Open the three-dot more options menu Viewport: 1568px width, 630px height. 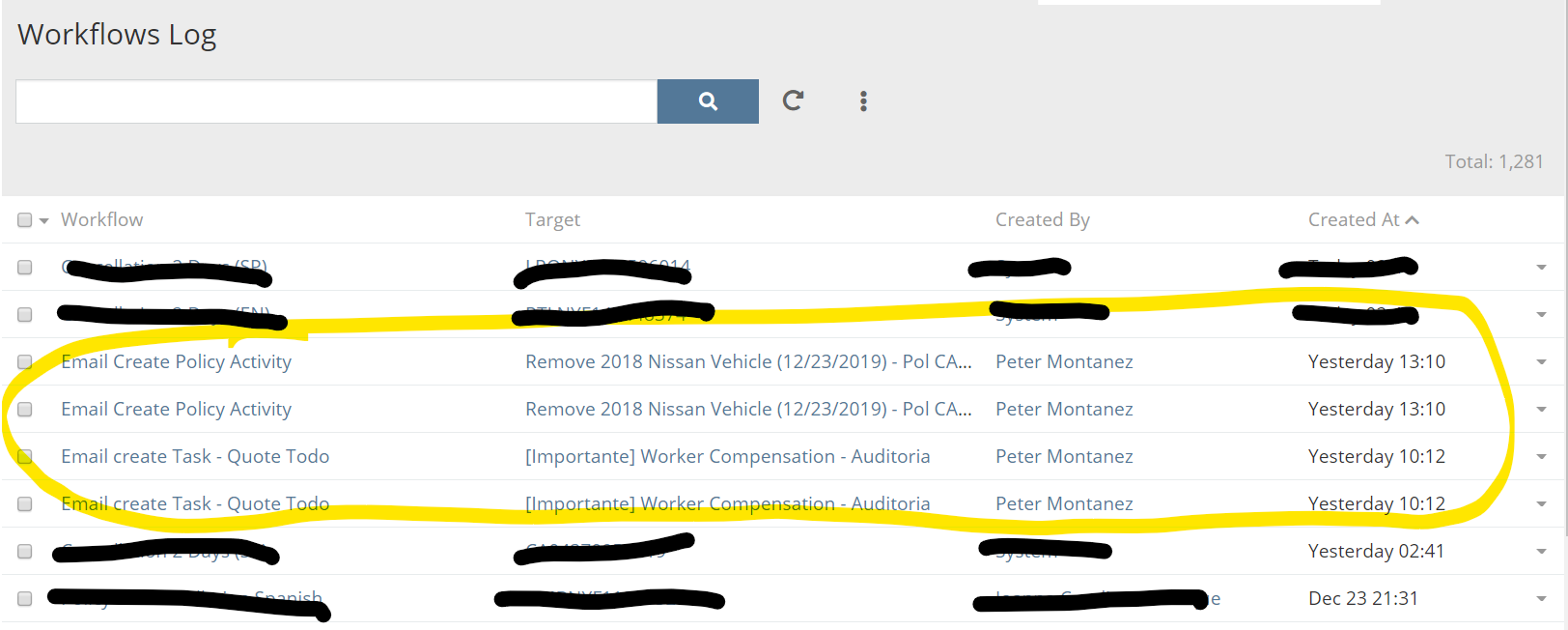(863, 101)
